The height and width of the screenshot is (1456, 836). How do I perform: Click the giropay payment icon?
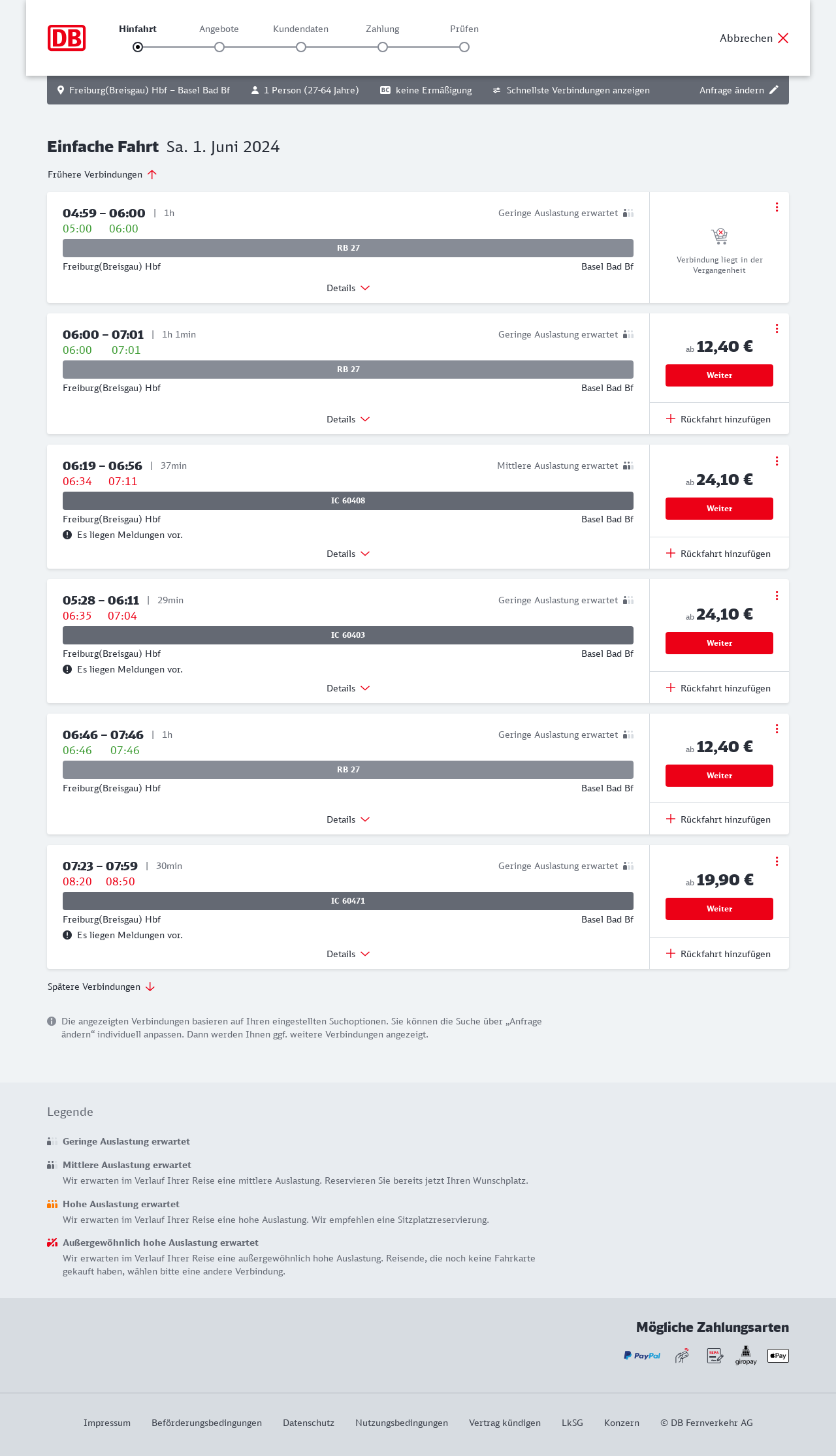(746, 1355)
